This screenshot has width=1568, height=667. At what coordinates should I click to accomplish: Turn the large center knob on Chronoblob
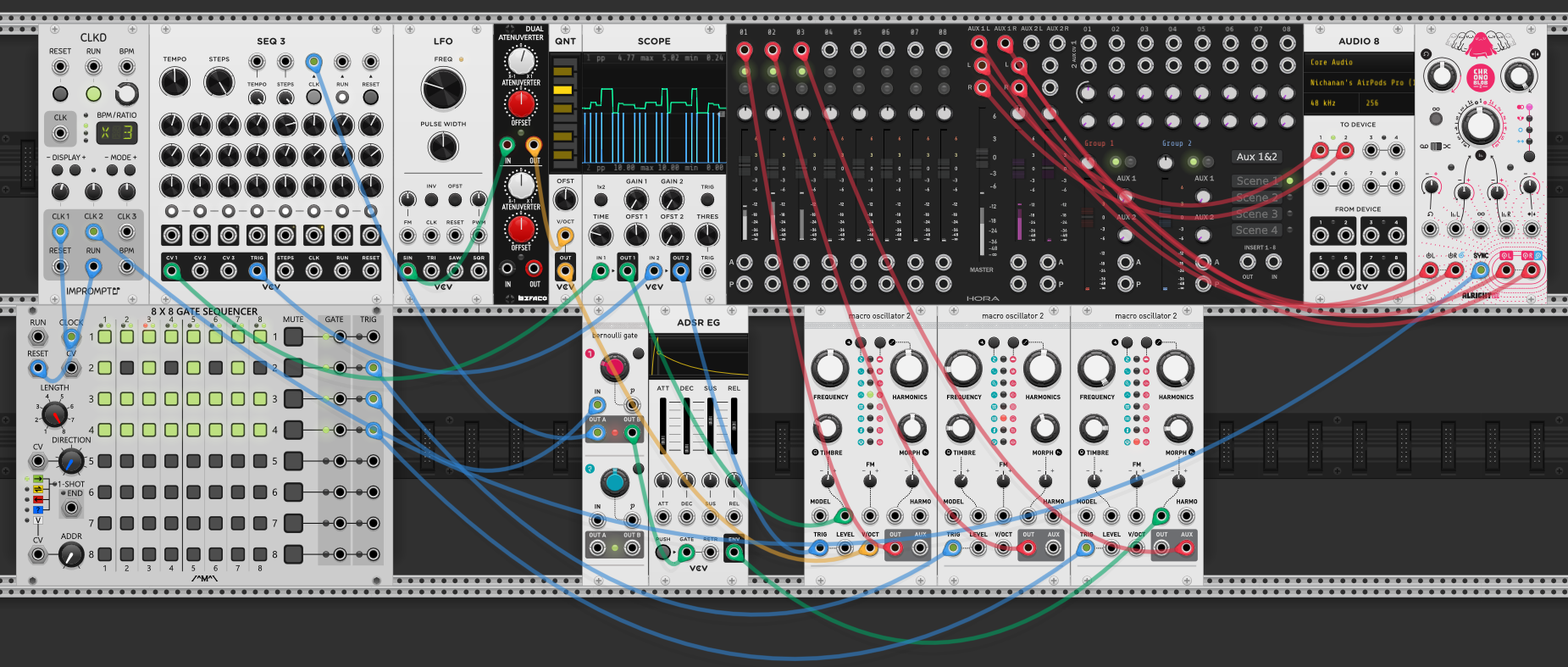pyautogui.click(x=1480, y=125)
